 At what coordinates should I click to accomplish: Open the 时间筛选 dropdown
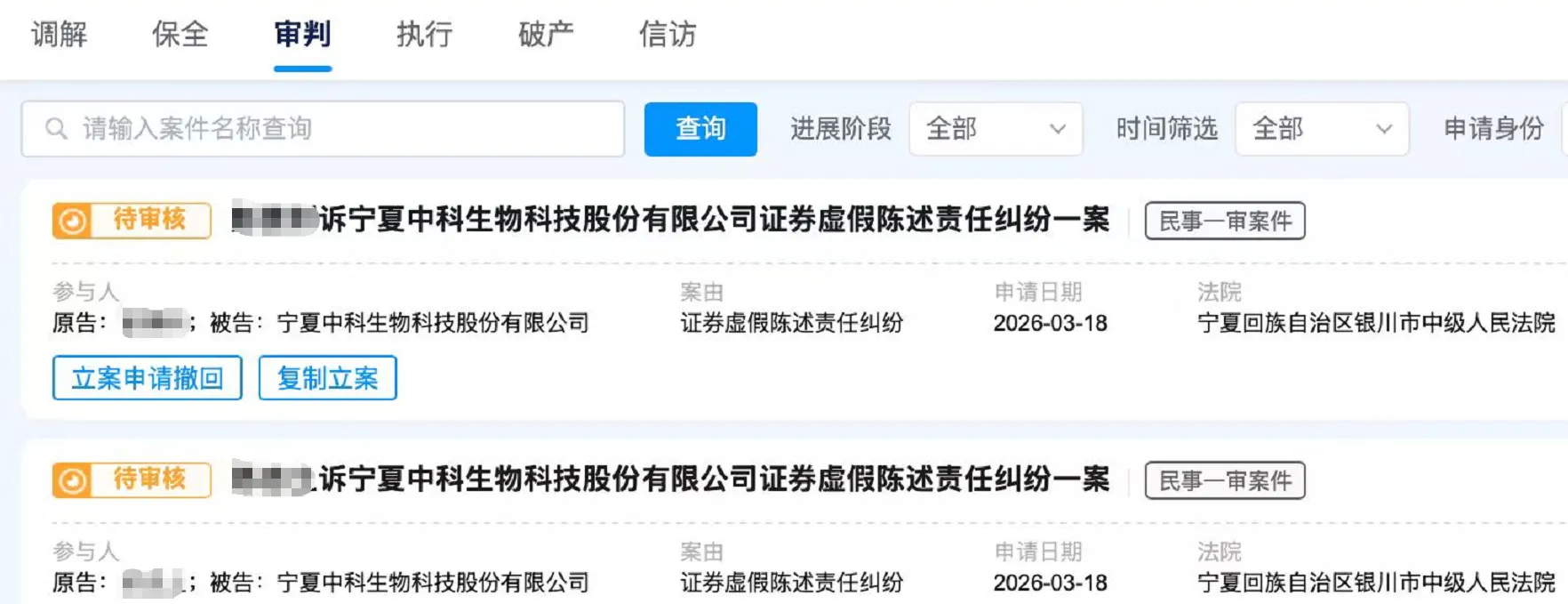(1322, 129)
